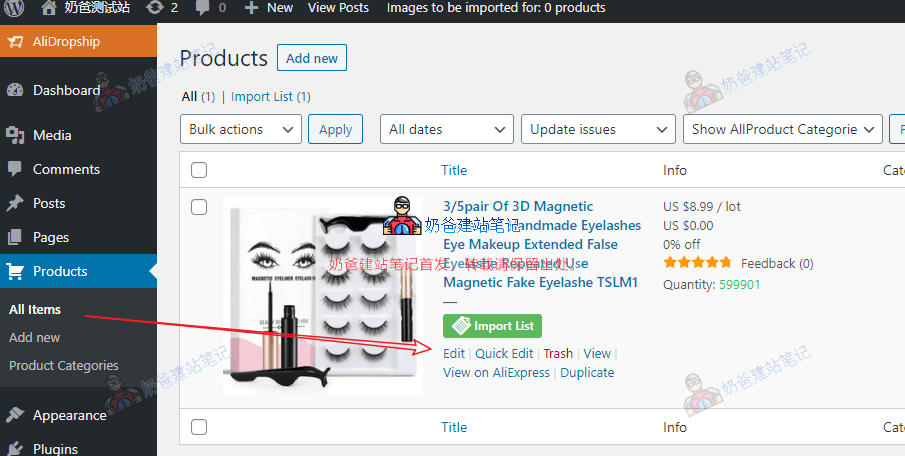Switch to Import List (1) filter
This screenshot has width=905, height=456.
pyautogui.click(x=270, y=97)
